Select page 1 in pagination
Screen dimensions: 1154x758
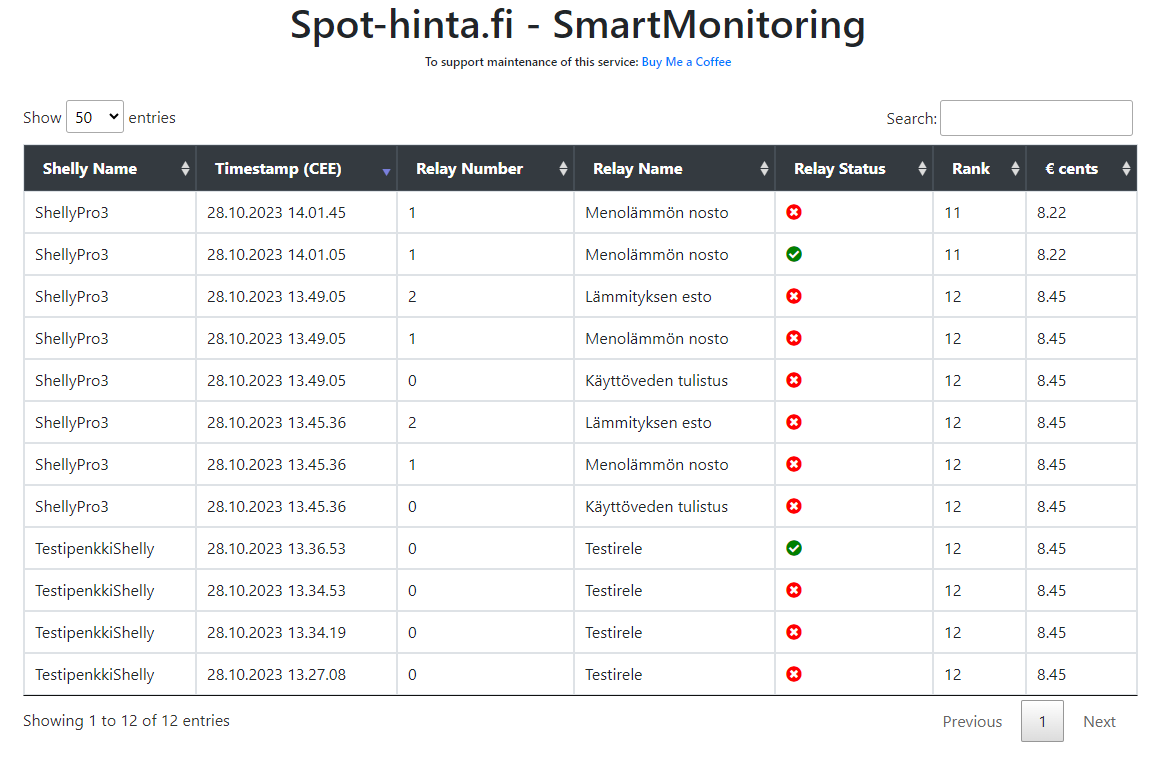(x=1042, y=722)
